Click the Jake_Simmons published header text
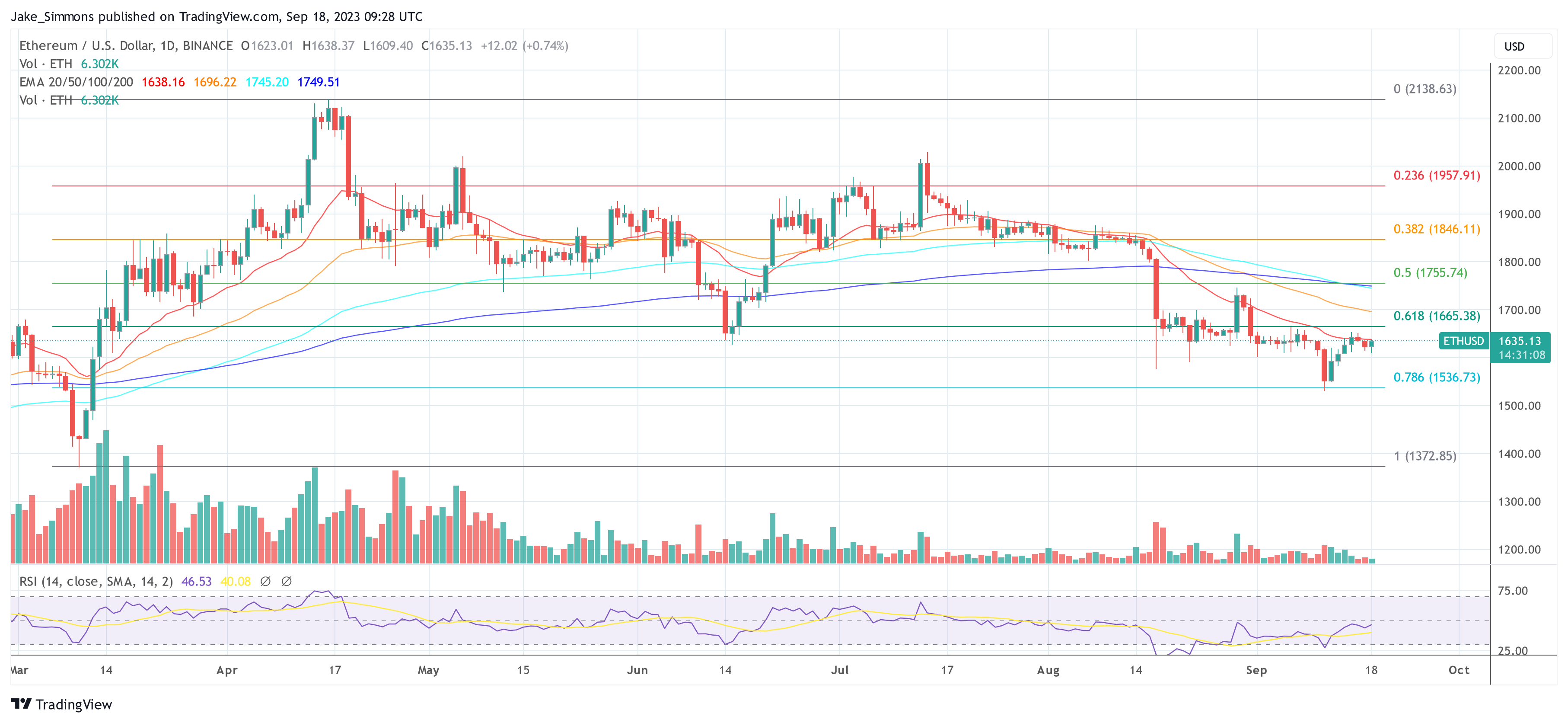The width and height of the screenshot is (1568, 723). (217, 16)
